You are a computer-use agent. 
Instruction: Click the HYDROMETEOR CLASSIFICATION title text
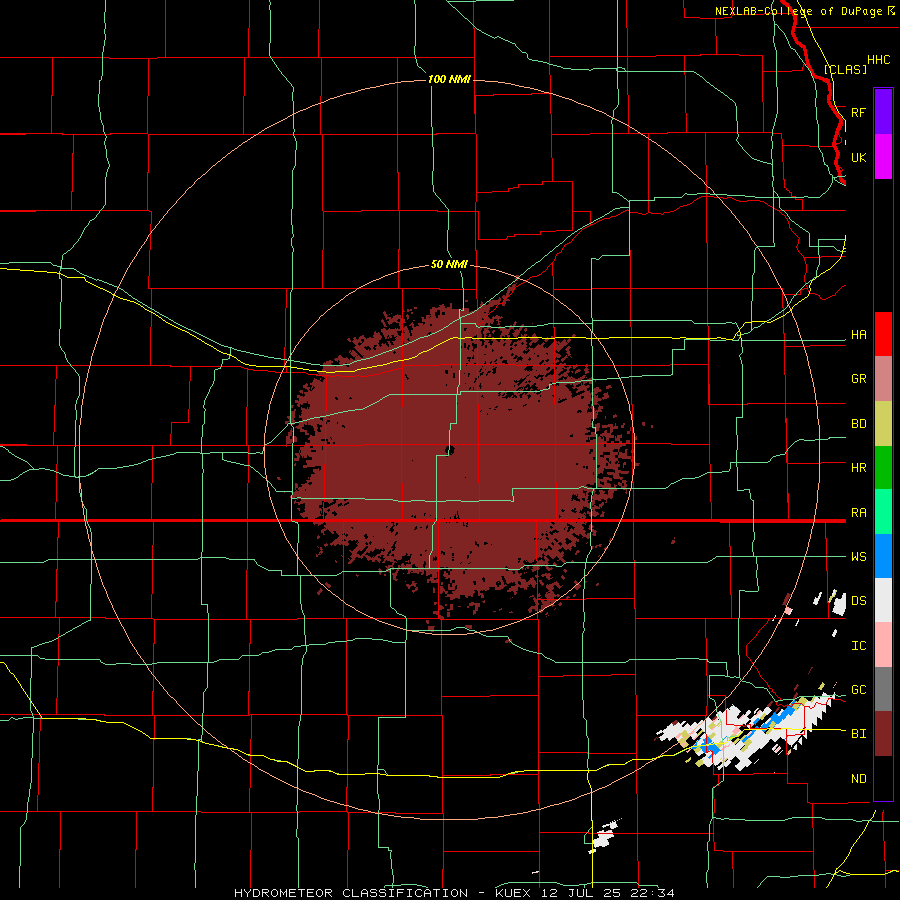(x=351, y=893)
